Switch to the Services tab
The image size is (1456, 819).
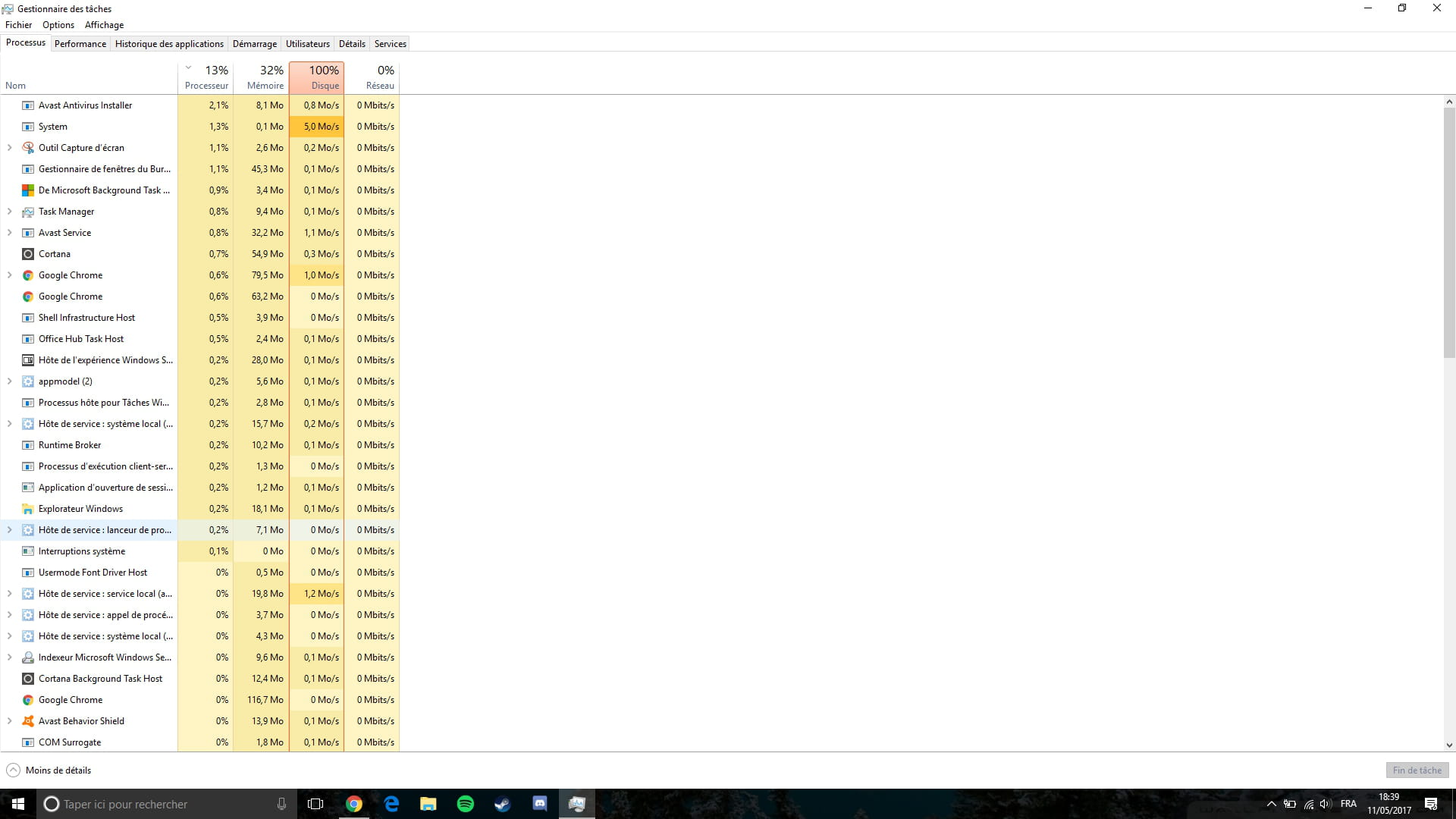tap(391, 44)
